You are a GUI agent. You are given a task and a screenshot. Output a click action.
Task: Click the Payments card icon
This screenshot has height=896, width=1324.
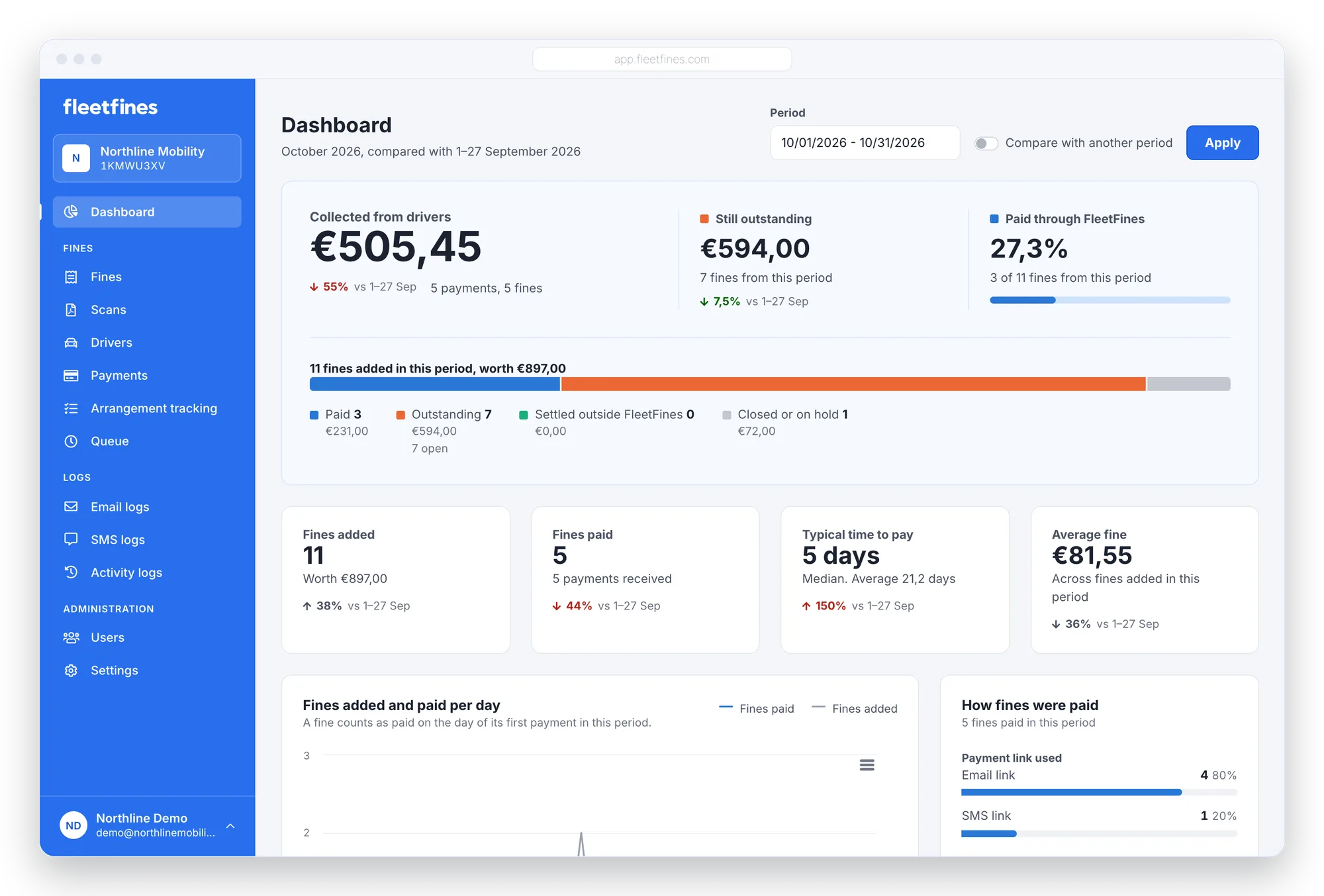(71, 375)
